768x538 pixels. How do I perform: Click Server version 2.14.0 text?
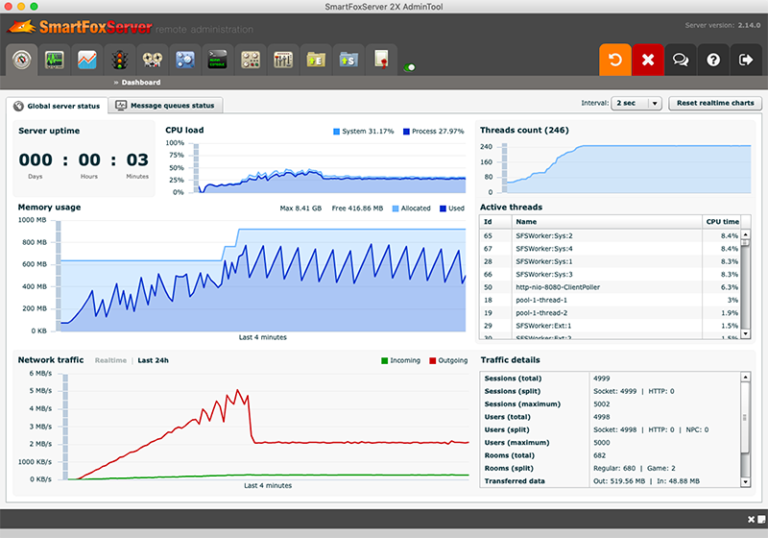pos(722,25)
